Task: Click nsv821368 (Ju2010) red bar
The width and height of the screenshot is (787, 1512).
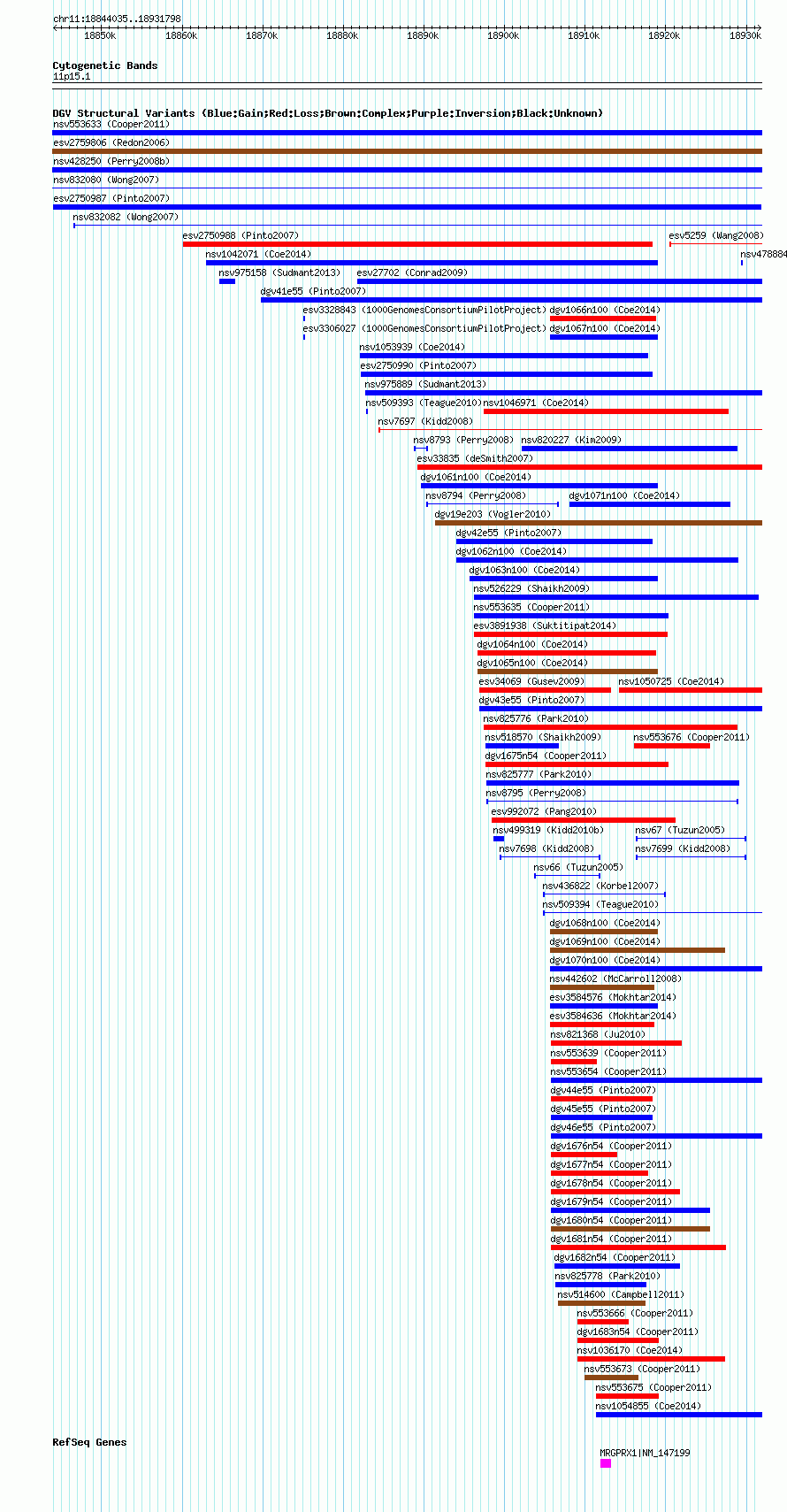Action: click(x=615, y=1043)
